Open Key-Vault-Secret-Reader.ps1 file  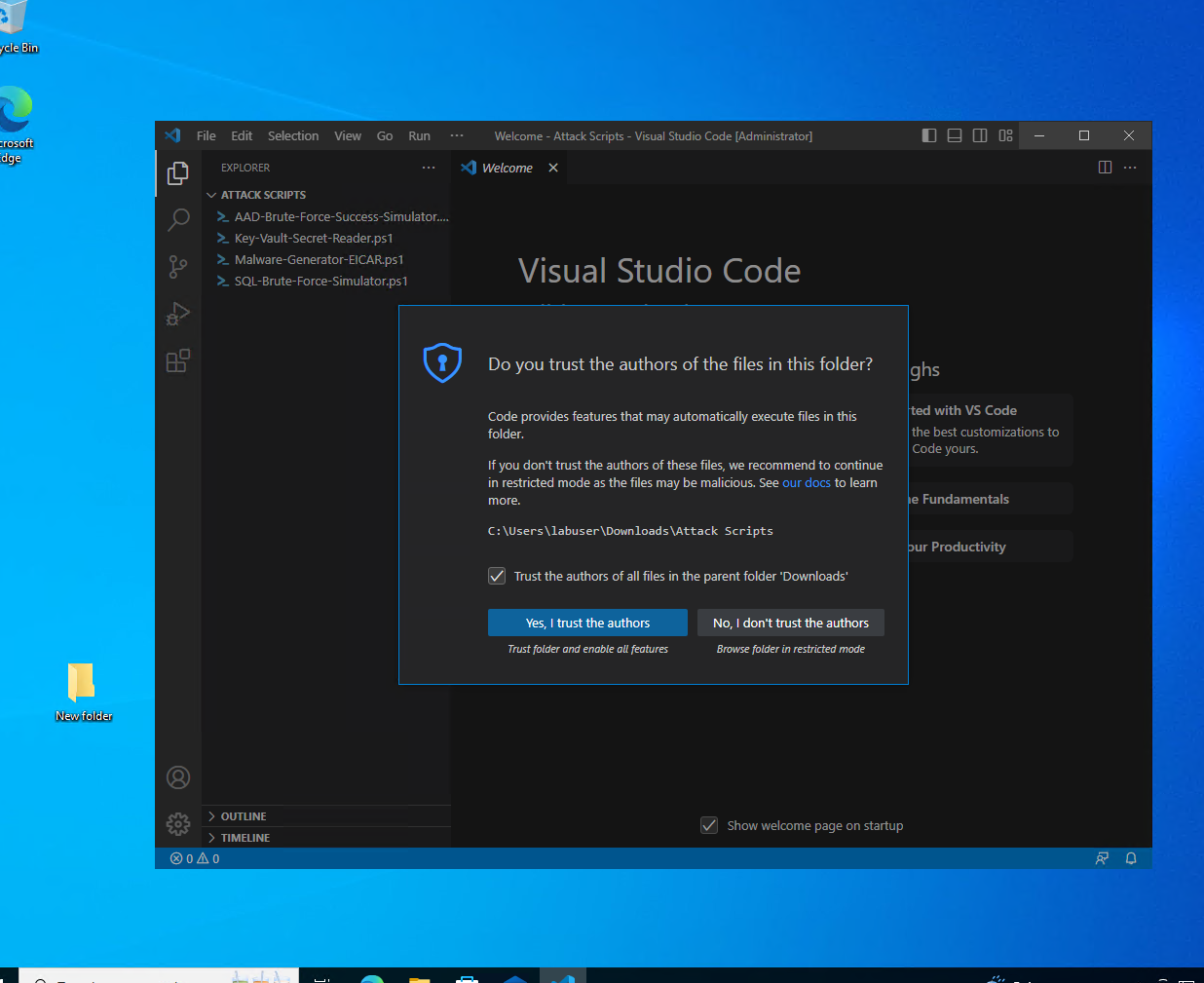pyautogui.click(x=327, y=238)
